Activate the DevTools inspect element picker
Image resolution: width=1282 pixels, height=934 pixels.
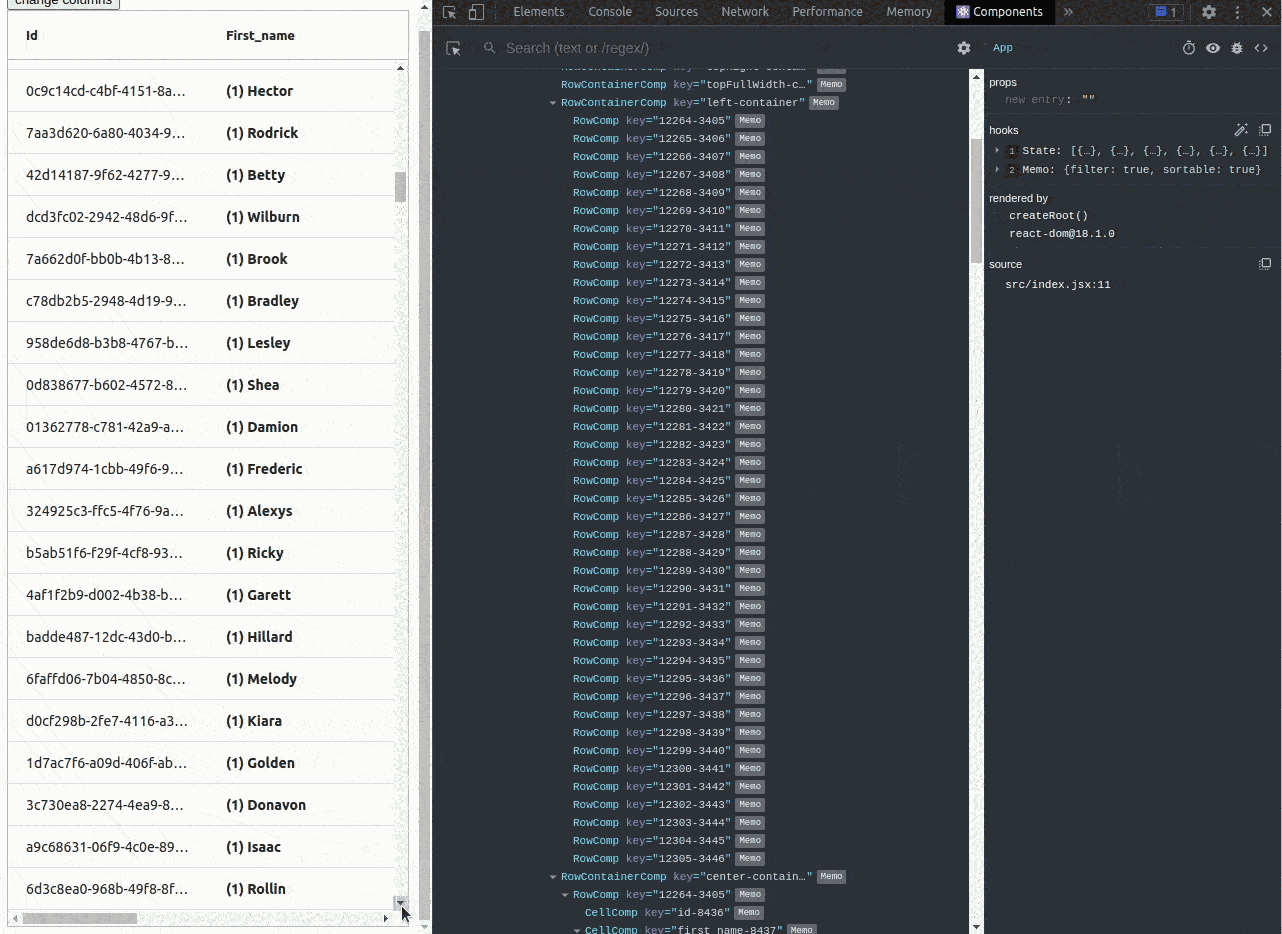point(450,12)
